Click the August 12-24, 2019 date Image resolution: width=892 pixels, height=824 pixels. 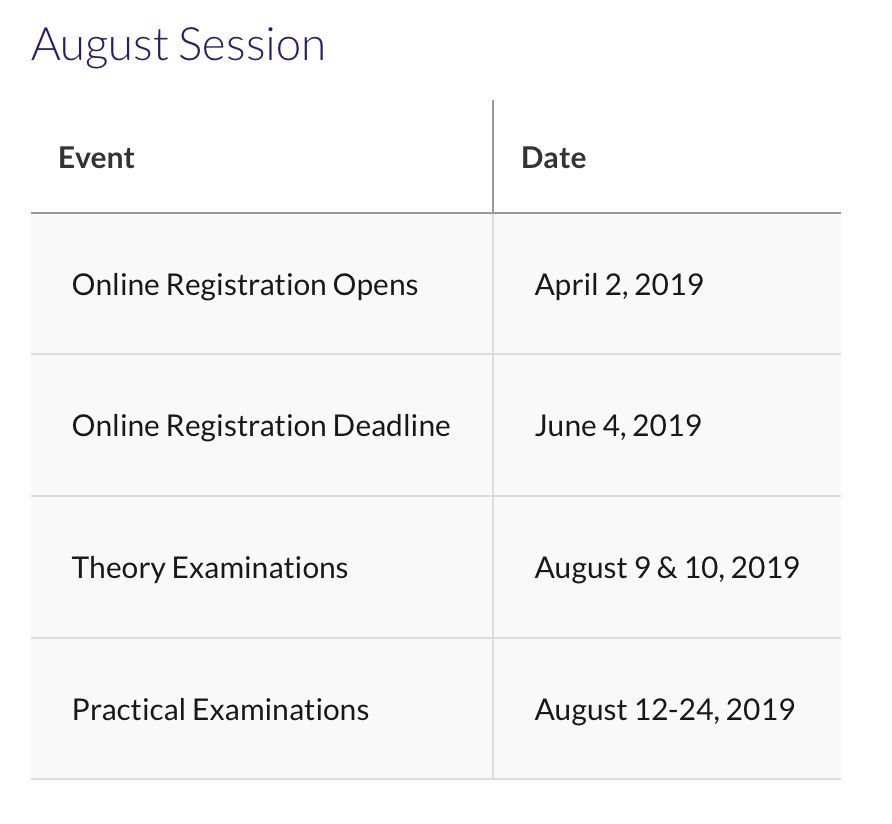[664, 710]
